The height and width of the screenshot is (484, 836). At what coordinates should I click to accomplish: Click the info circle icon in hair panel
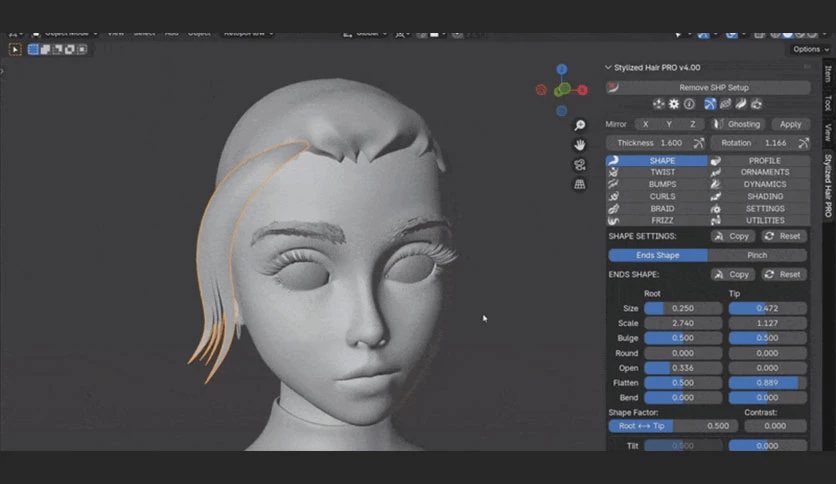689,104
